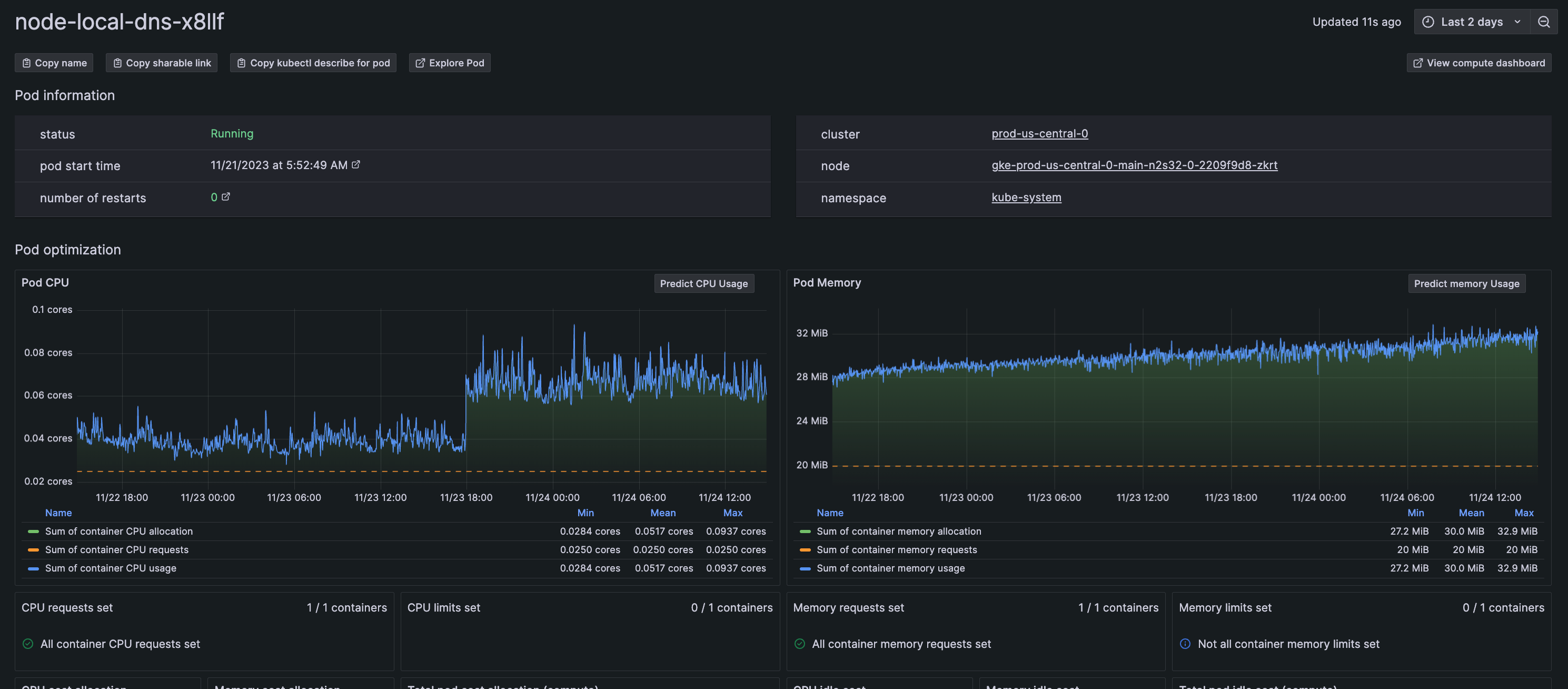Toggle the Sum of container CPU allocation series
The width and height of the screenshot is (1568, 689).
tap(118, 530)
